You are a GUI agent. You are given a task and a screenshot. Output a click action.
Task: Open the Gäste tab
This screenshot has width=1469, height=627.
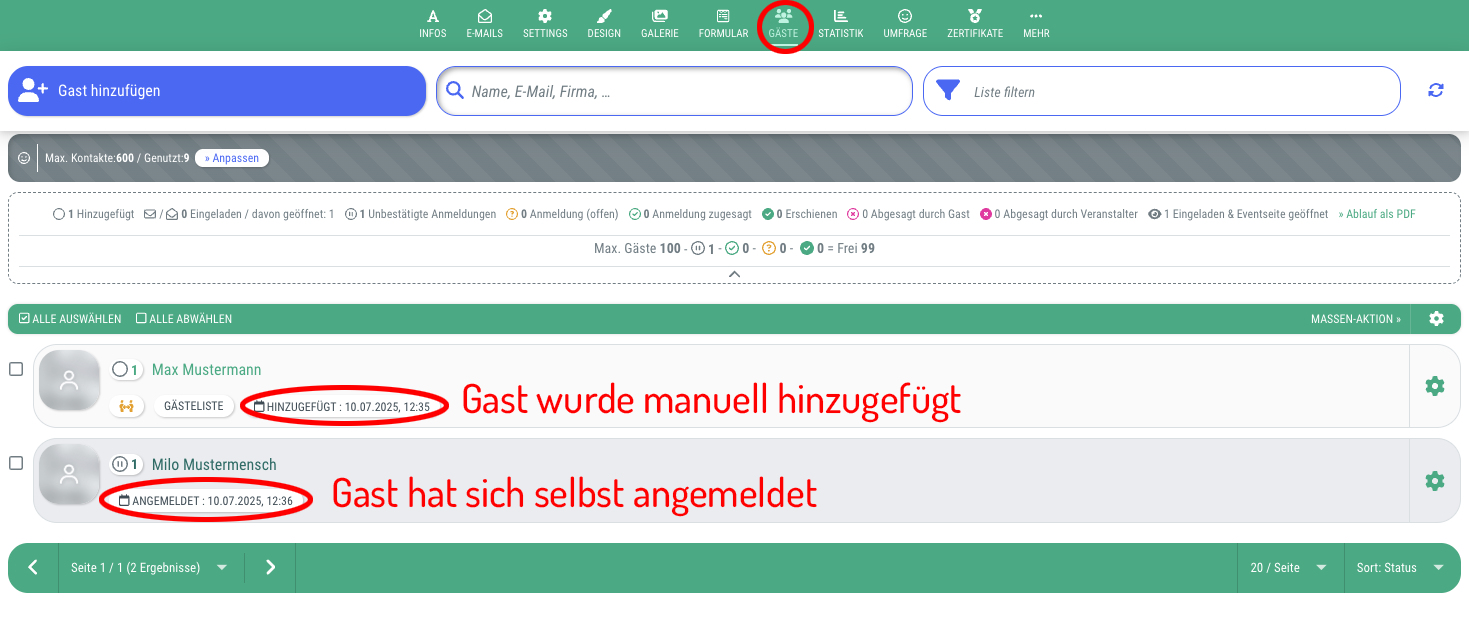click(x=784, y=24)
